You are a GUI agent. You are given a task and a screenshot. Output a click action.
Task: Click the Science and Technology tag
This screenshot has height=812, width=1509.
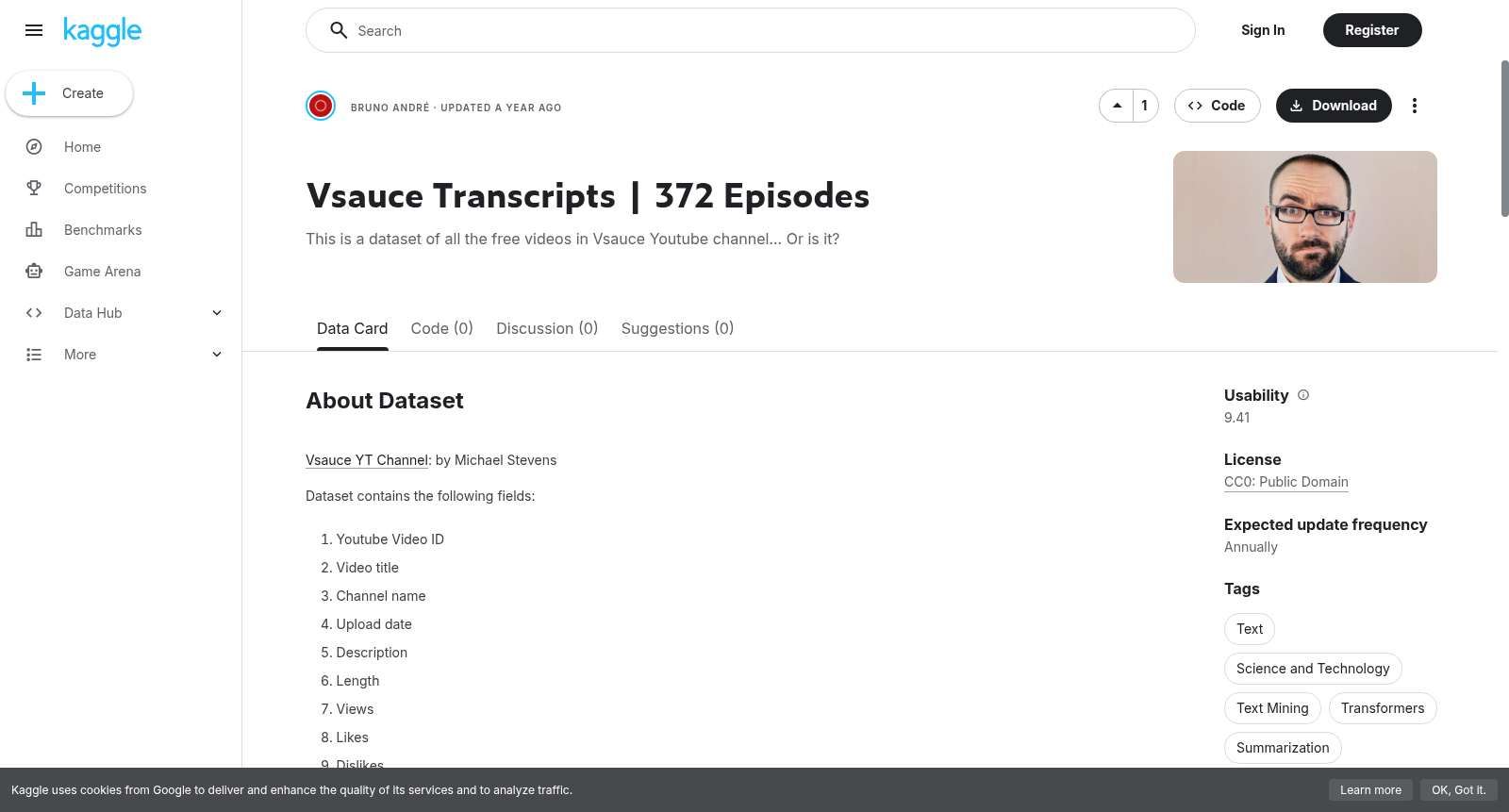click(x=1313, y=669)
